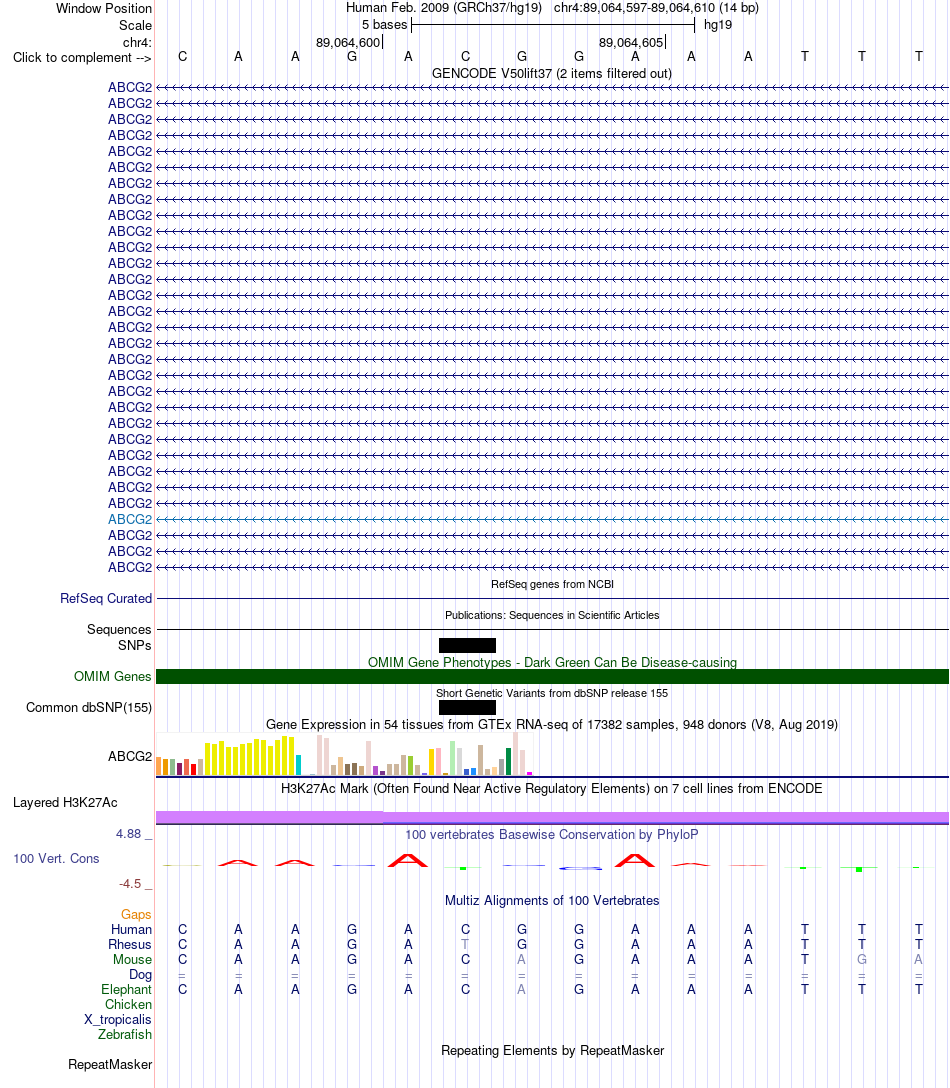Click the 'Chicken' alignment row label
Viewport: 950px width, 1088px height.
(x=128, y=1005)
